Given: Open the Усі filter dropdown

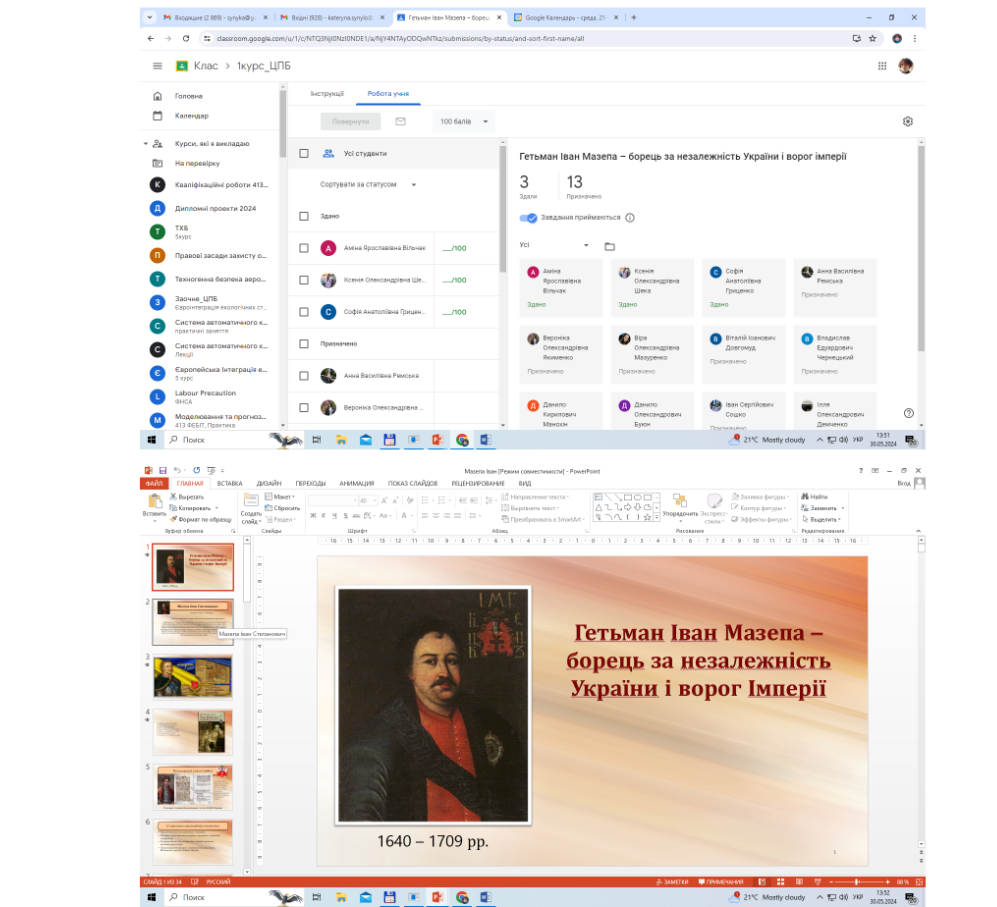Looking at the screenshot, I should [x=554, y=246].
